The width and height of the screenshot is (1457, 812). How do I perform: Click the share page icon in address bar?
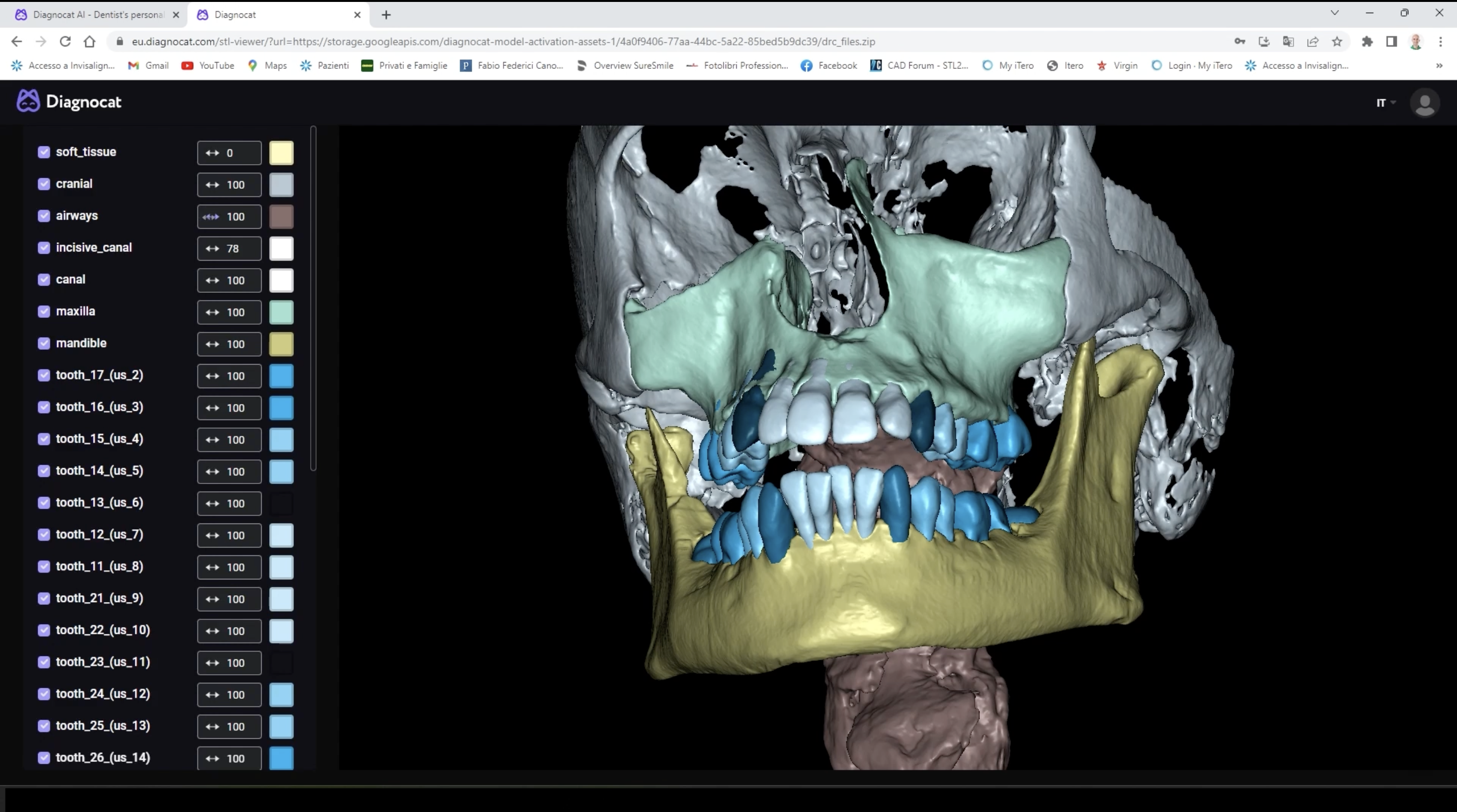[x=1313, y=41]
